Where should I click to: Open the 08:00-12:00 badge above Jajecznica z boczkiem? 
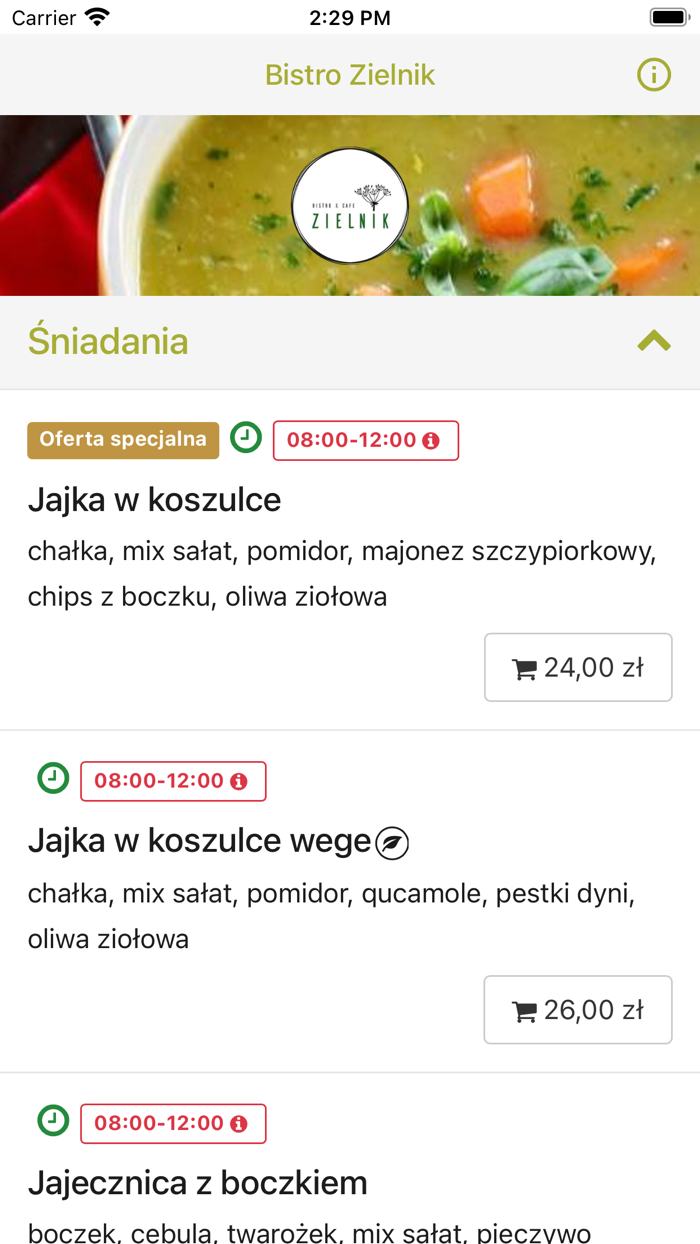172,1123
